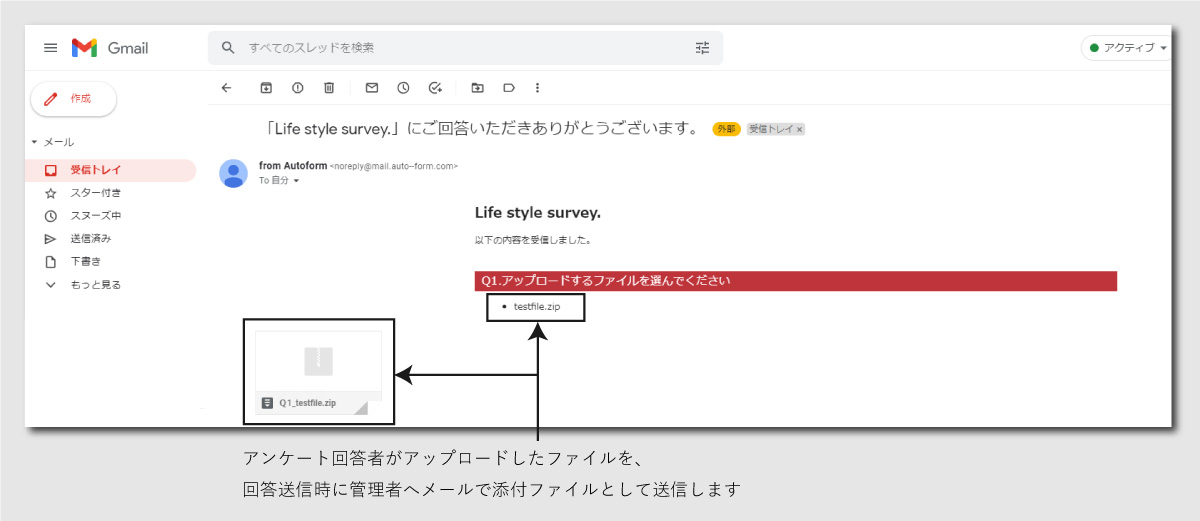The width and height of the screenshot is (1200, 521).
Task: Delete the email with the trash icon
Action: tap(329, 88)
